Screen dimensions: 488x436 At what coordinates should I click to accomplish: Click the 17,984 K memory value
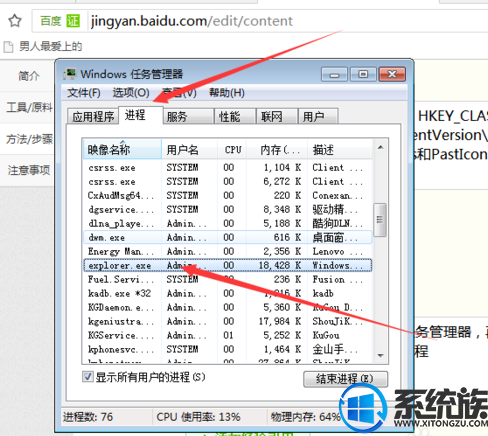pos(280,321)
